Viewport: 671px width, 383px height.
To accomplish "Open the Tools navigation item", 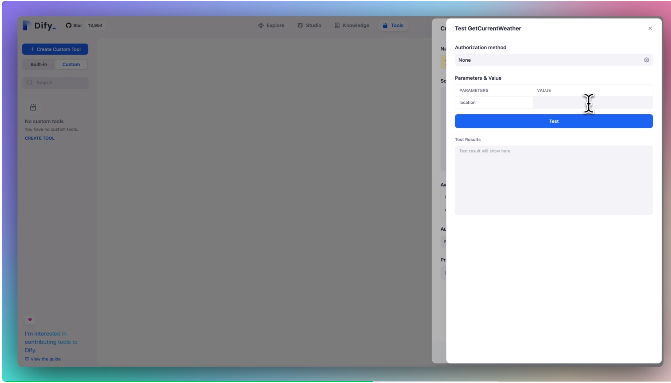I will coord(393,25).
